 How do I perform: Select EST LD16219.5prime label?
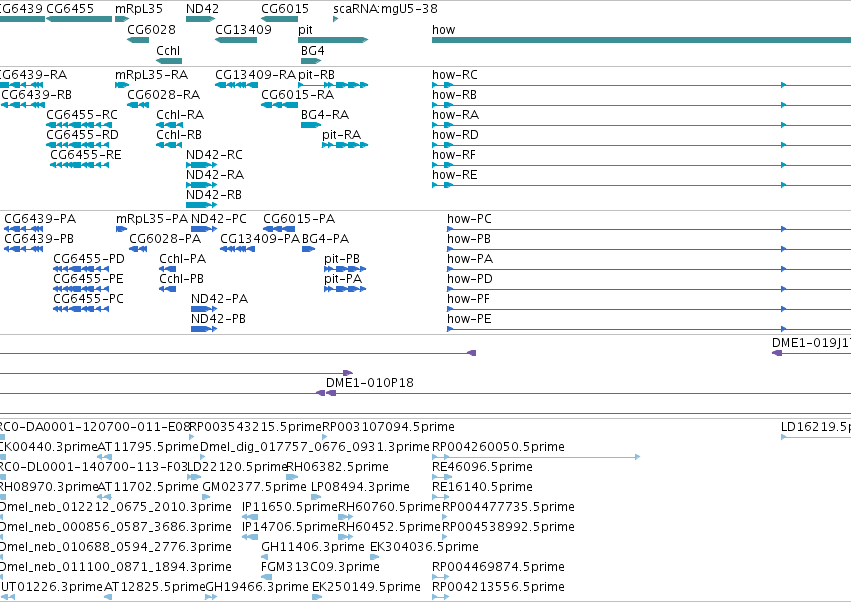coord(816,427)
